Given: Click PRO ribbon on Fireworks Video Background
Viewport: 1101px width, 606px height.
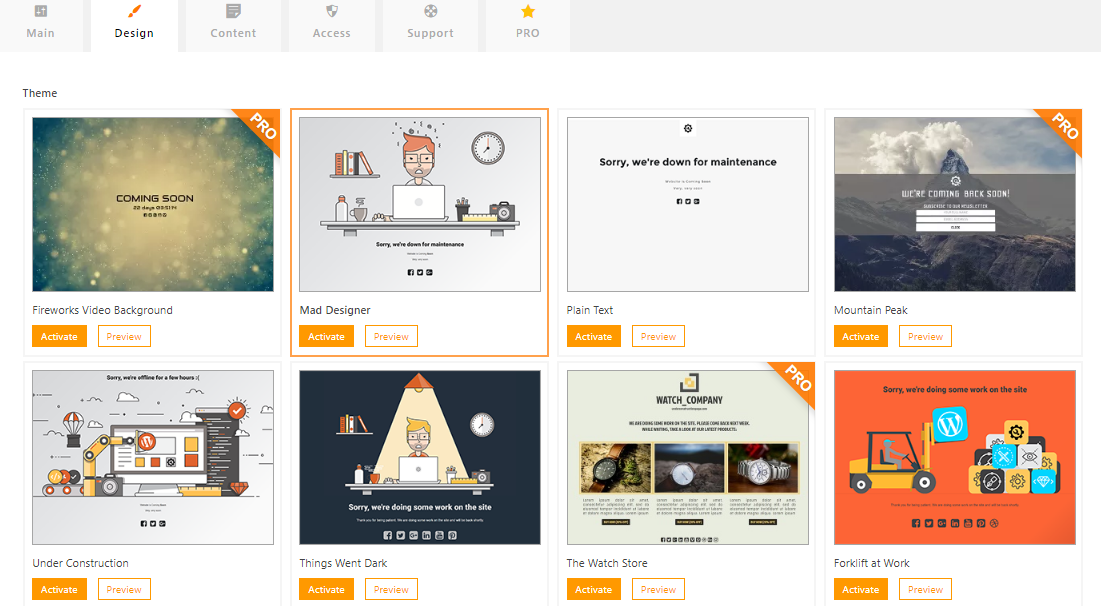Looking at the screenshot, I should (261, 128).
